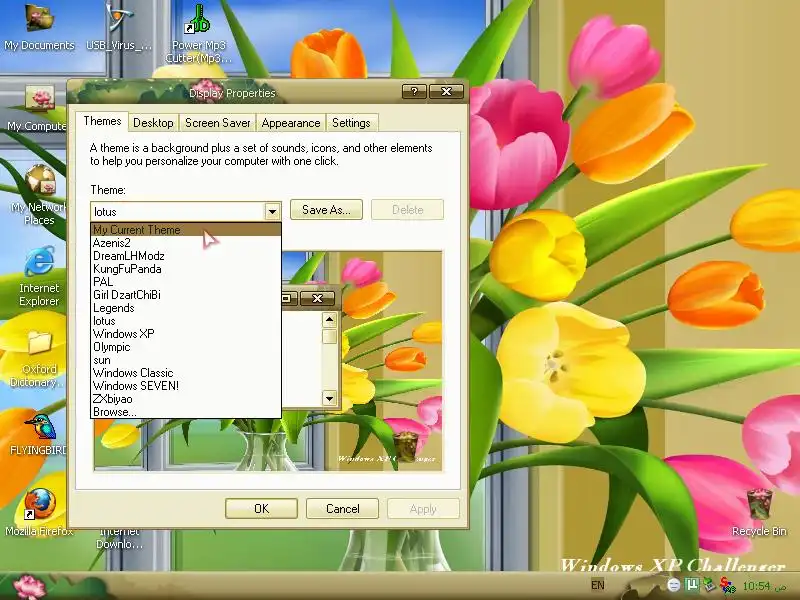Click the round face tray icon

click(x=673, y=585)
